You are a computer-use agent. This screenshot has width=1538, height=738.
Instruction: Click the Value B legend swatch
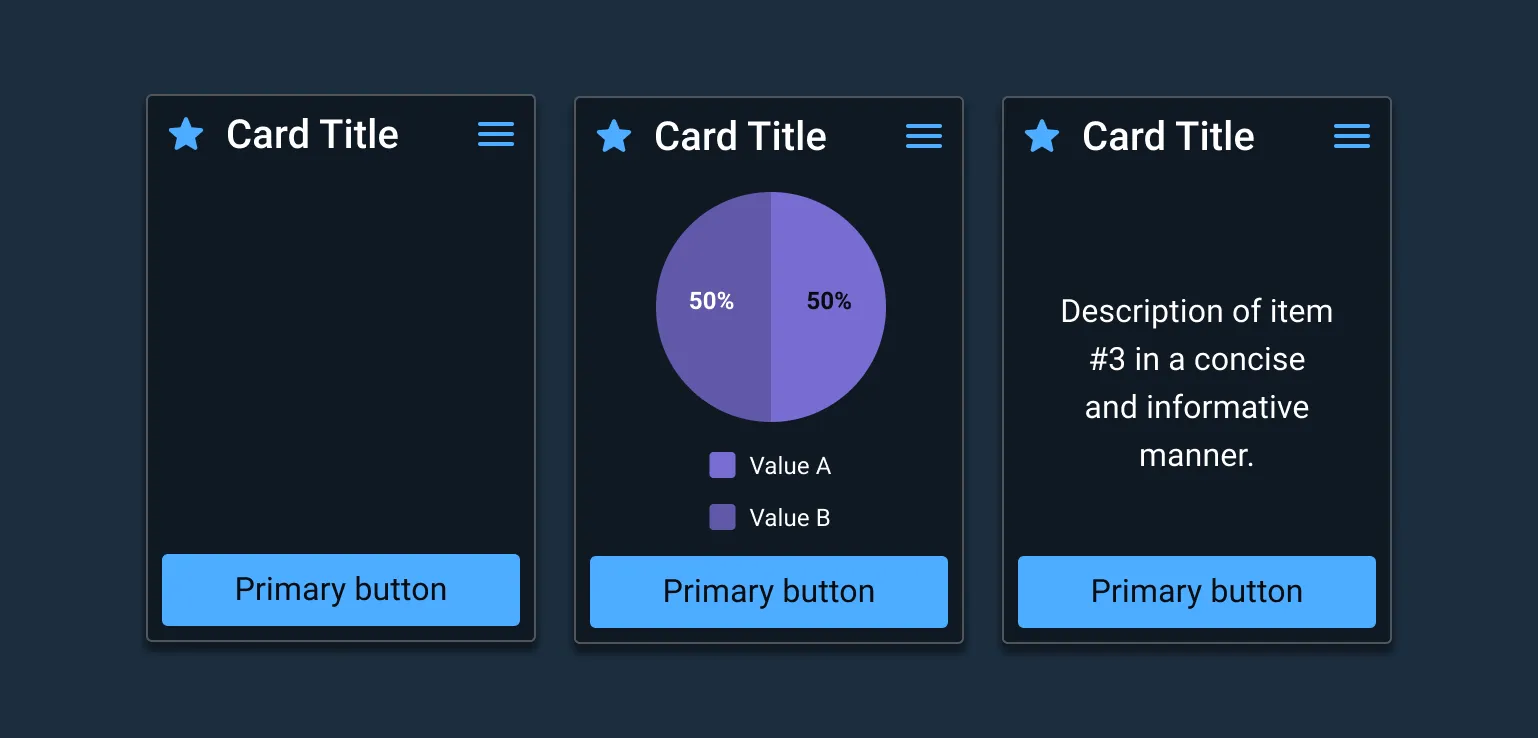tap(722, 517)
